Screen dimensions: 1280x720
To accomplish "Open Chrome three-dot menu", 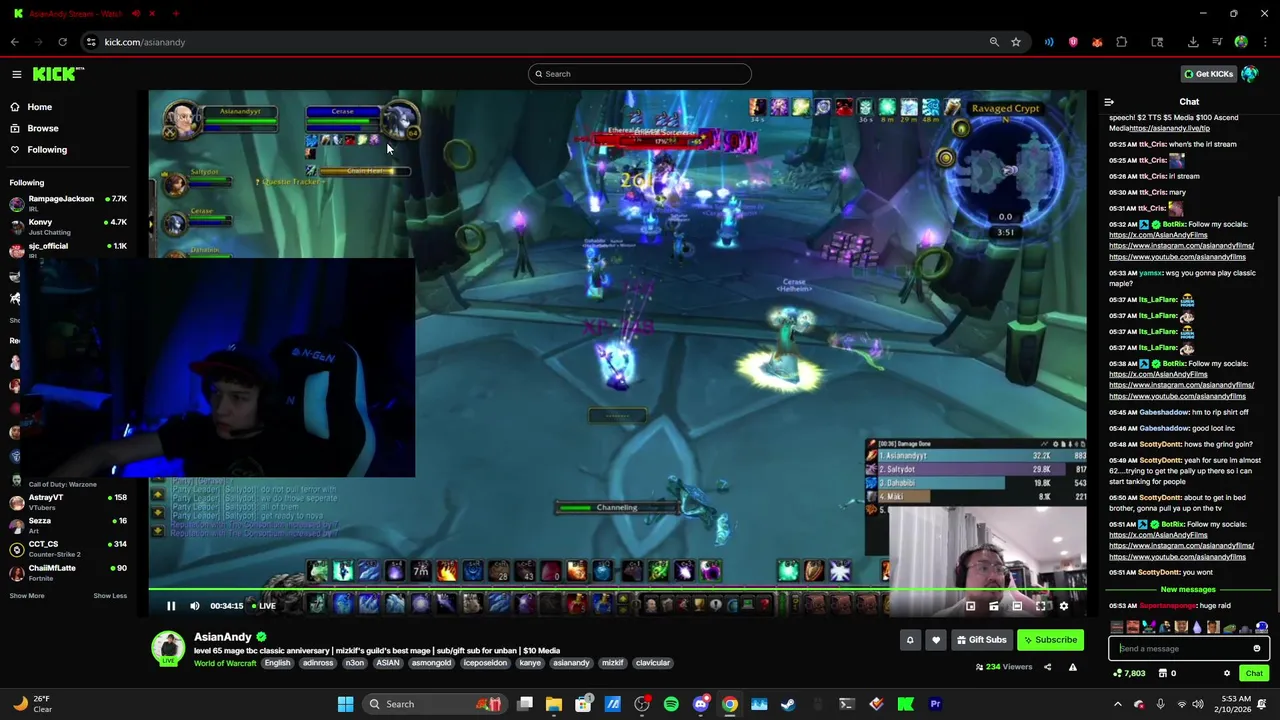I will point(1265,42).
